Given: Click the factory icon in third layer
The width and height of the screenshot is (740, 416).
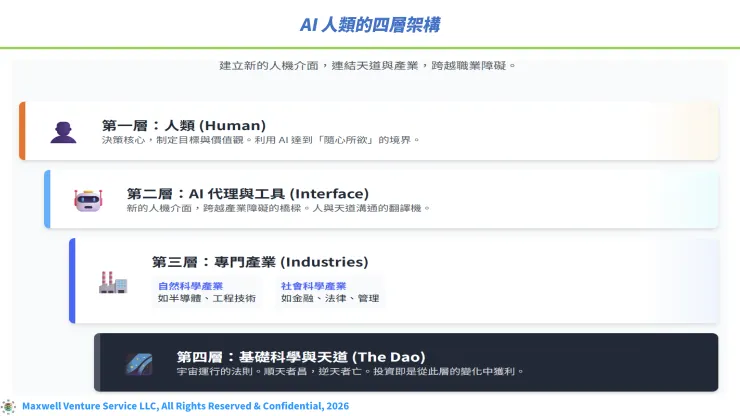Looking at the screenshot, I should (113, 282).
